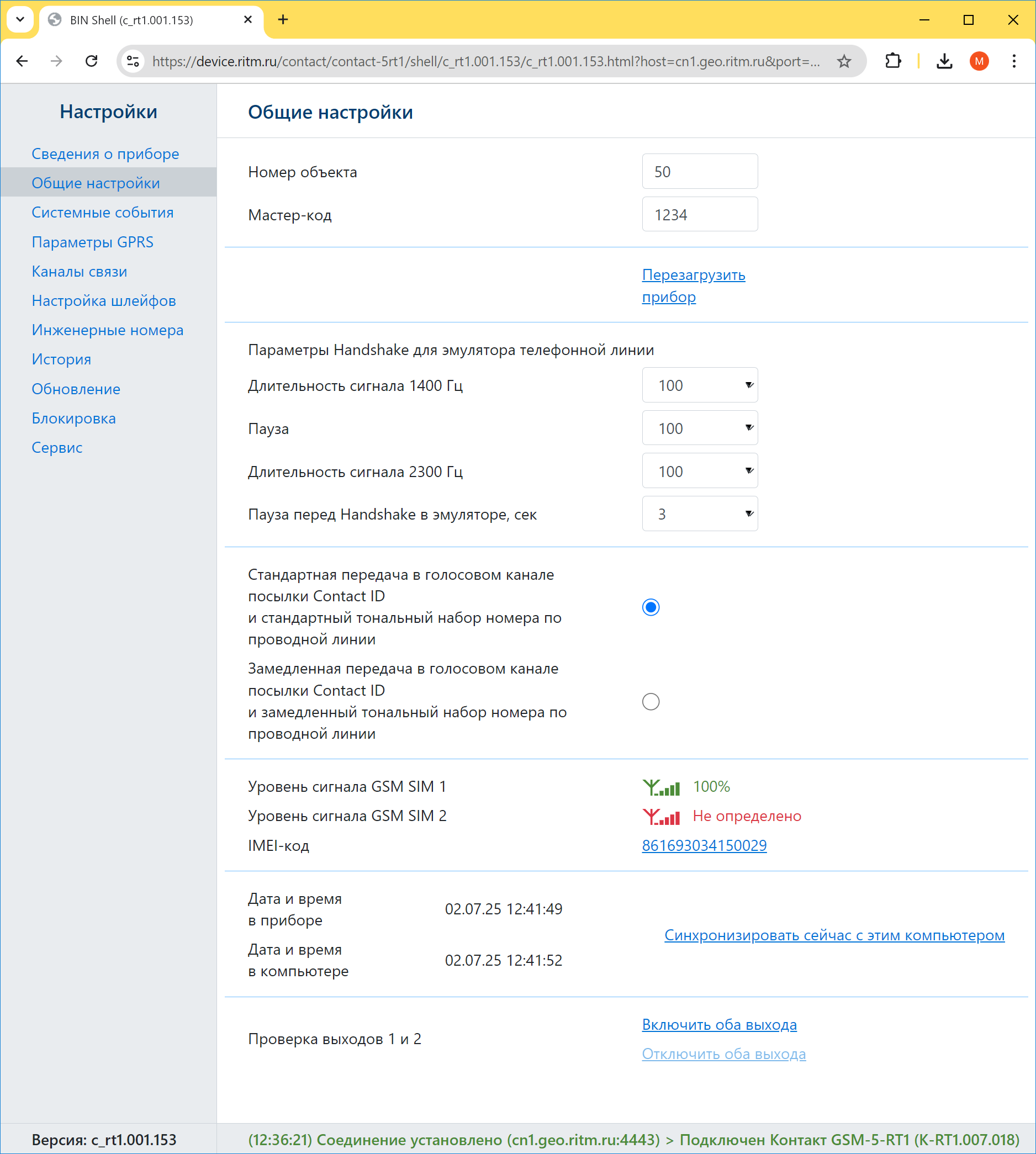
Task: Click Перезагрузить прибор link
Action: [693, 285]
